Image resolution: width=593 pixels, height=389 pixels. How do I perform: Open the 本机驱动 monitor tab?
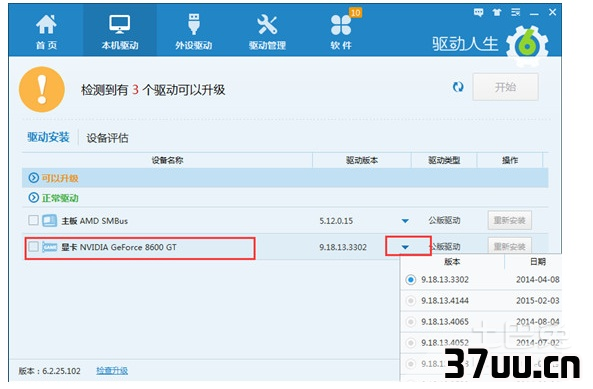pos(120,31)
